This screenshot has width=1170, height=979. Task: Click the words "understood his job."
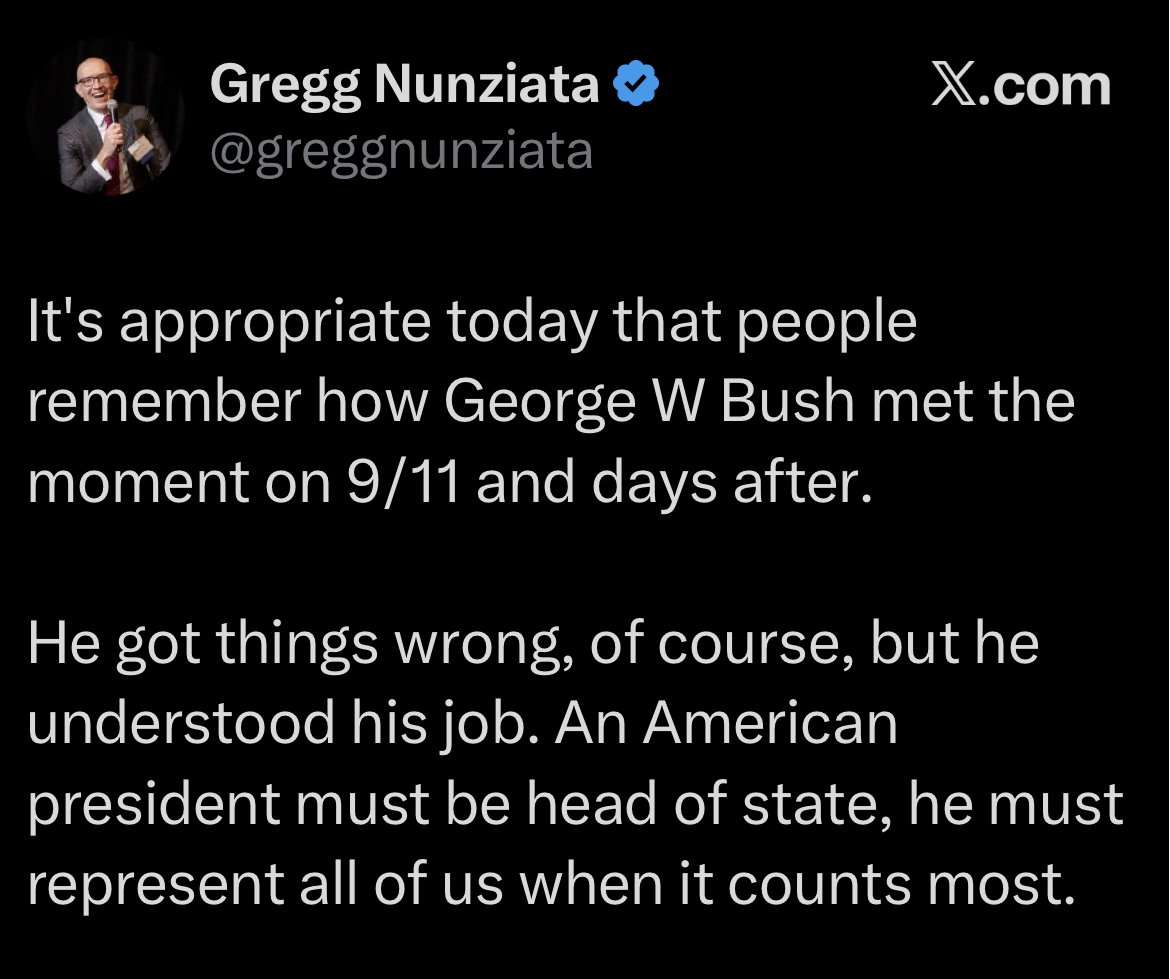pyautogui.click(x=283, y=723)
